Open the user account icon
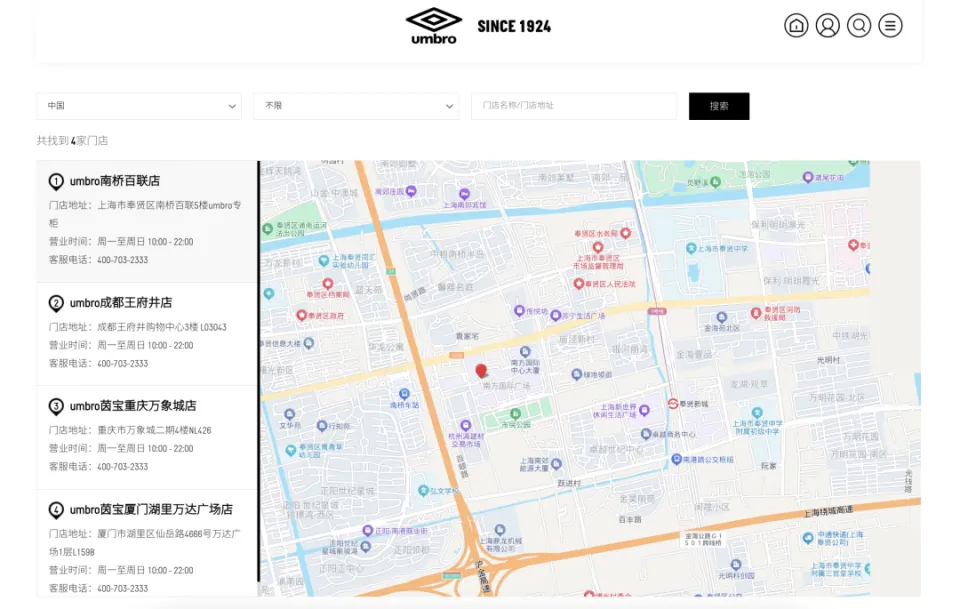Image resolution: width=960 pixels, height=609 pixels. coord(827,26)
